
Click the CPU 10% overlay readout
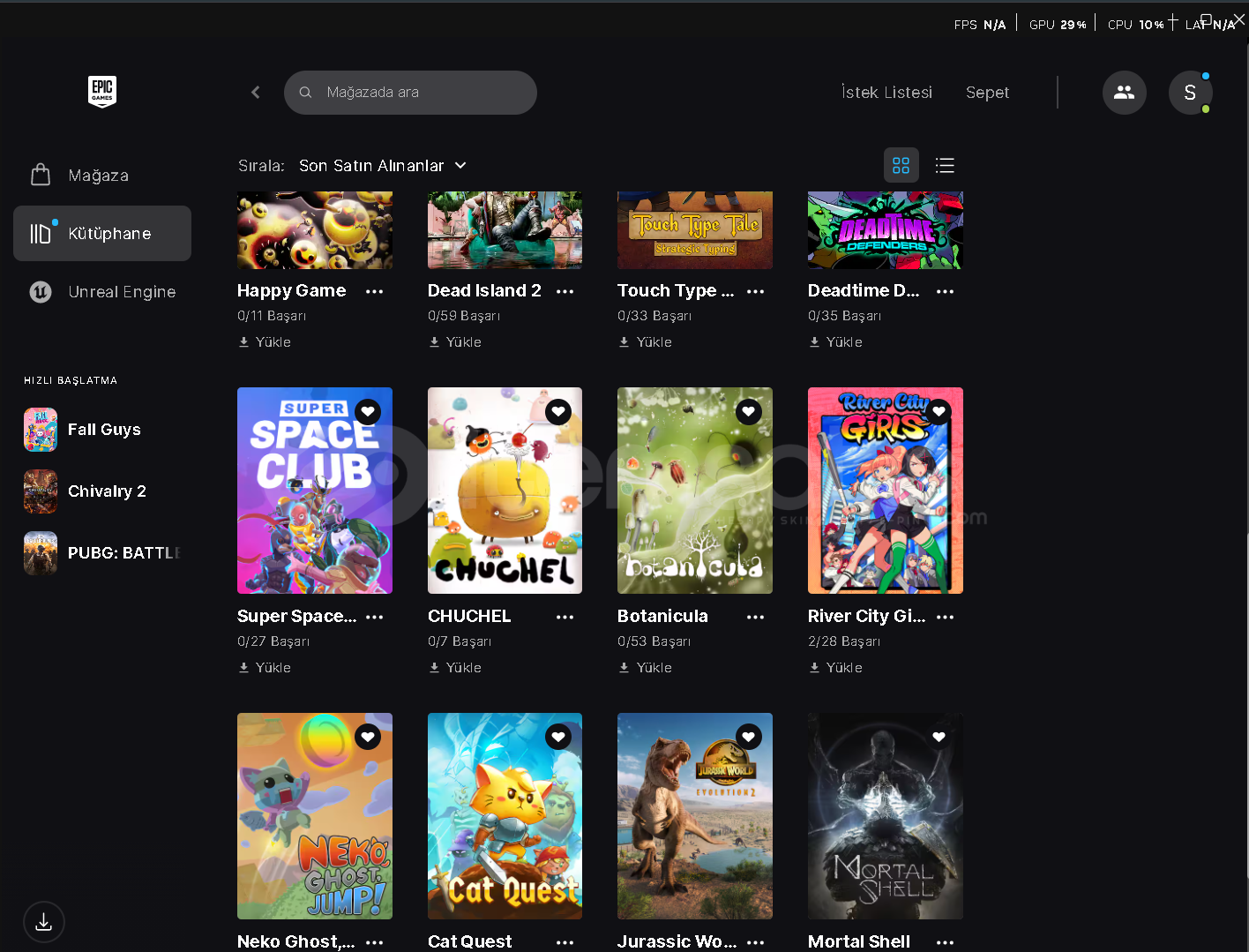(1136, 25)
